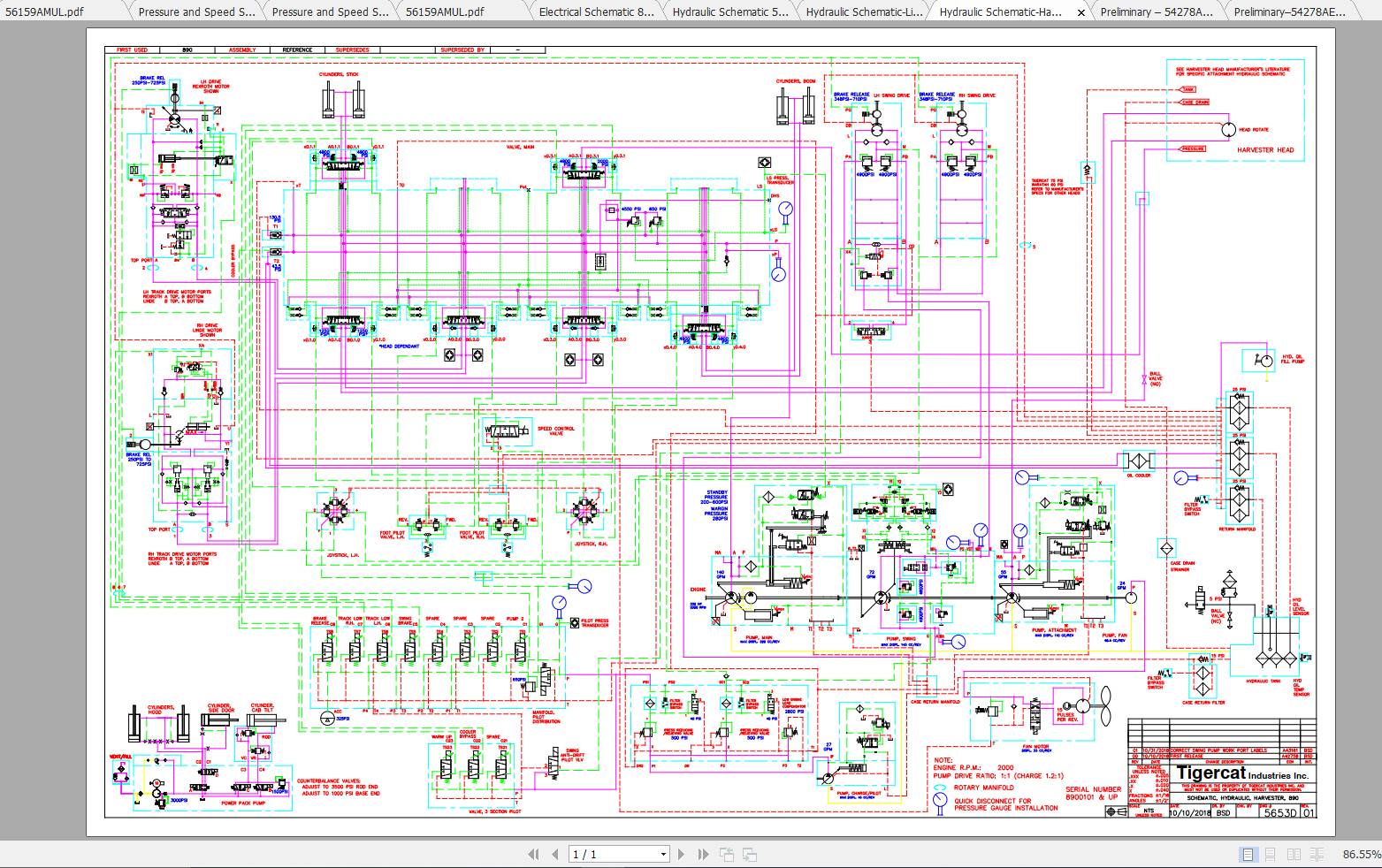Select the second Pressure and Speed S tab

[331, 11]
